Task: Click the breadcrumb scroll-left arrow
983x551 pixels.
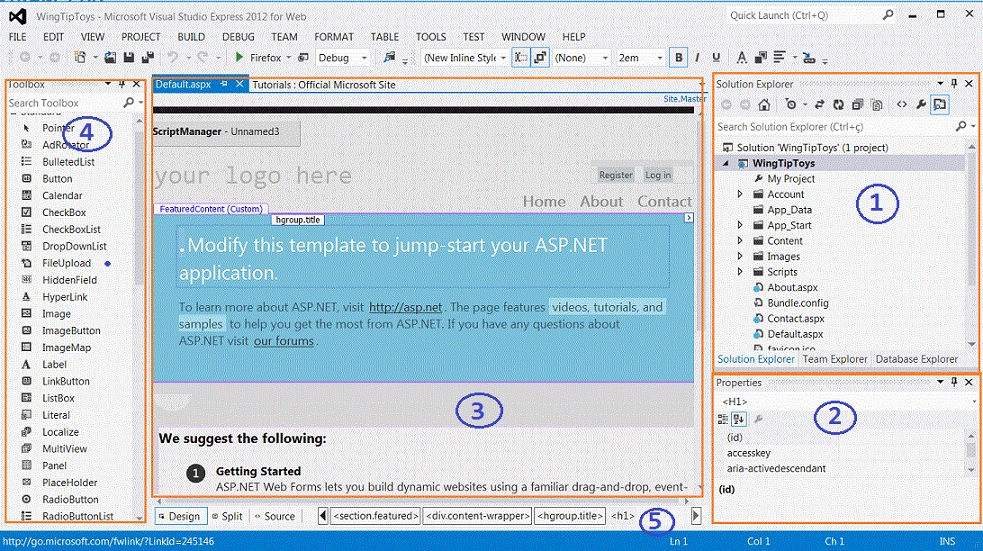Action: click(323, 516)
